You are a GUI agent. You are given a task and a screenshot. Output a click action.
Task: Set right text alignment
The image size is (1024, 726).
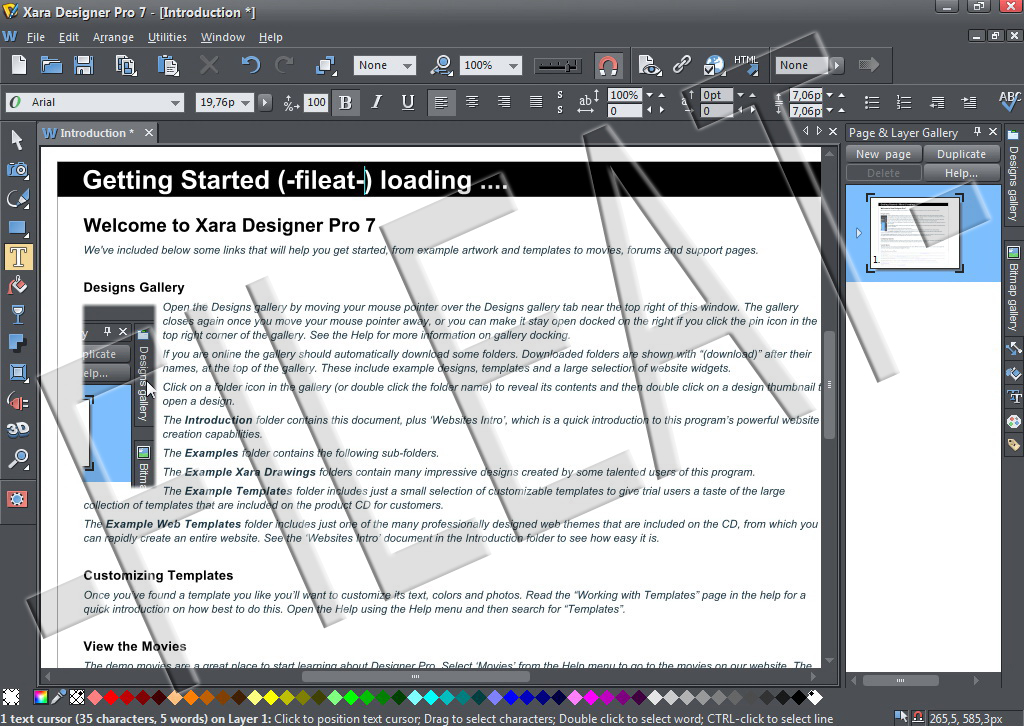(504, 102)
